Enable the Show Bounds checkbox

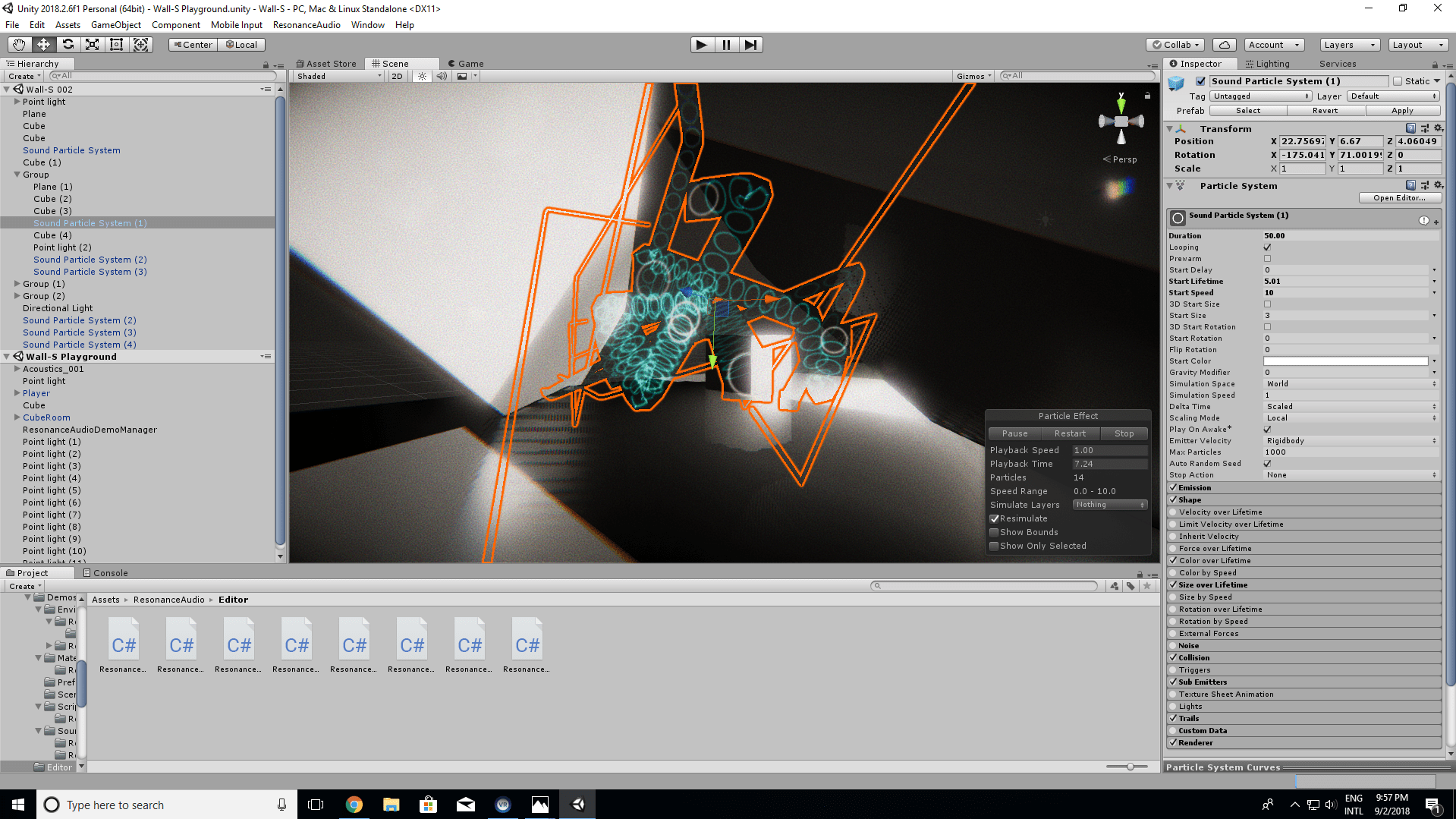coord(994,532)
